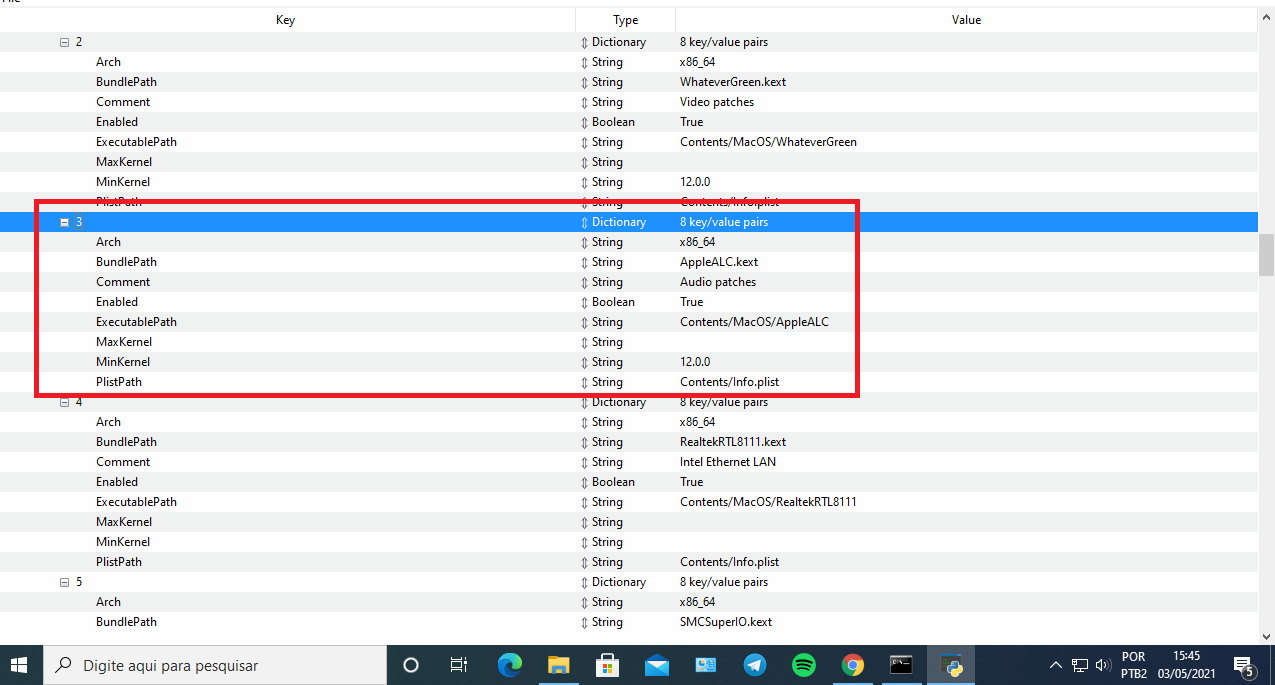Click the Python ProperTree taskbar icon
Screen dimensions: 1275x685
pos(951,665)
